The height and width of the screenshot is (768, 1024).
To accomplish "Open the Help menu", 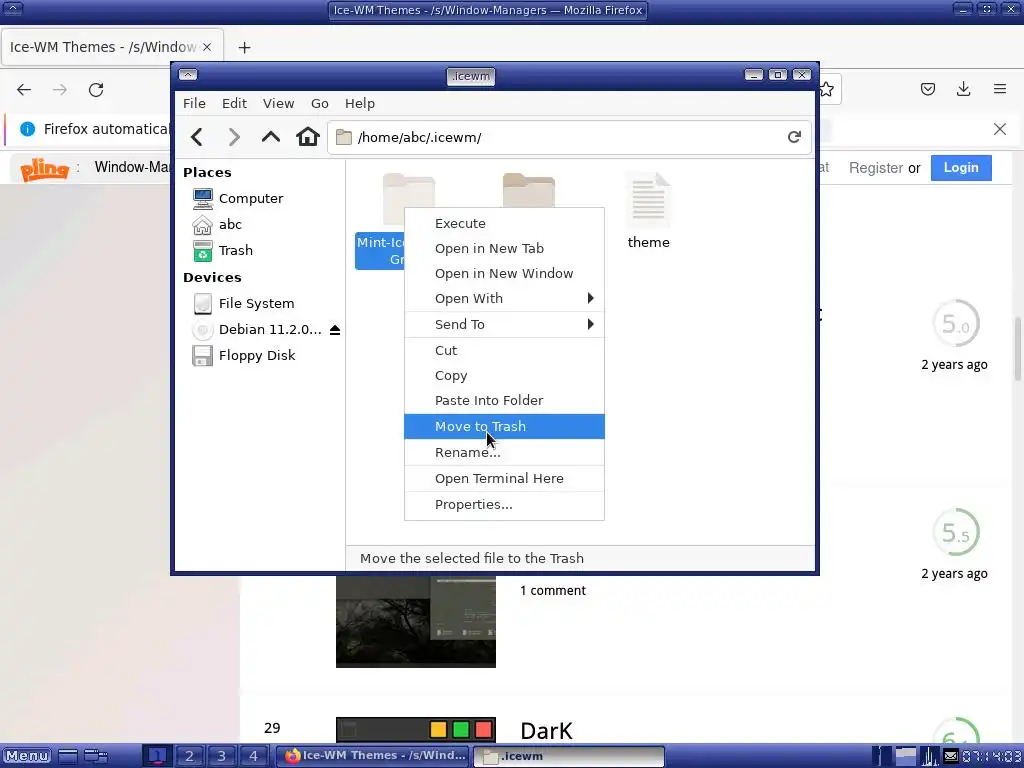I will coord(360,103).
